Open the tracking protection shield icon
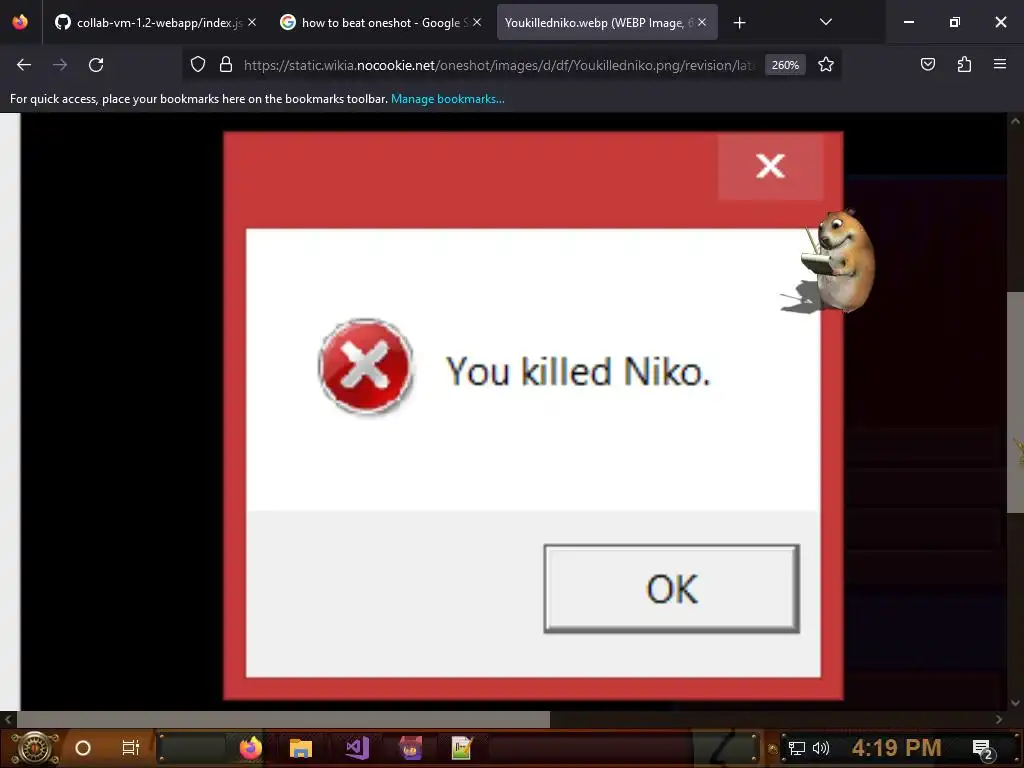1024x768 pixels. (198, 65)
